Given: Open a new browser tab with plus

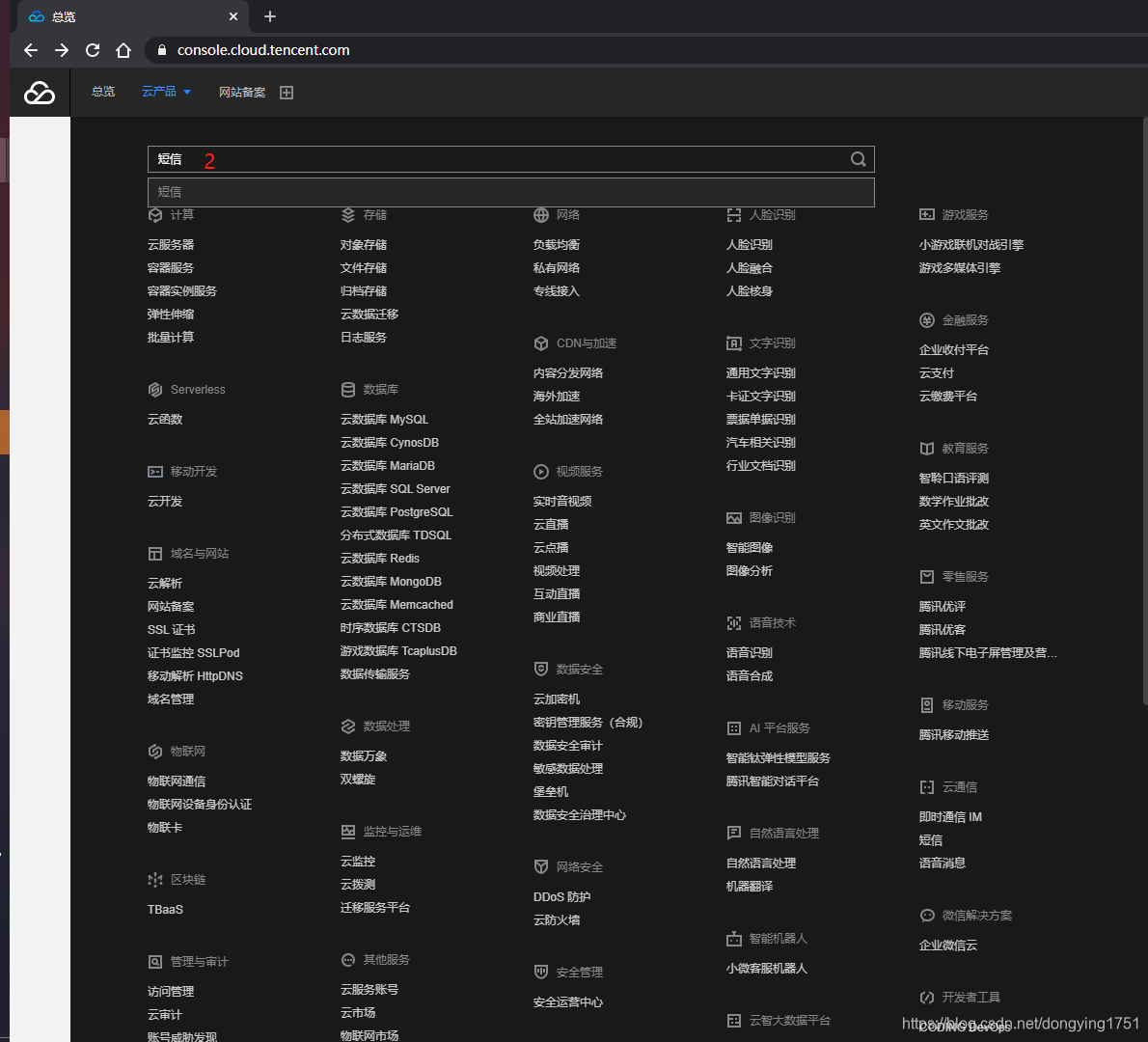Looking at the screenshot, I should click(270, 16).
